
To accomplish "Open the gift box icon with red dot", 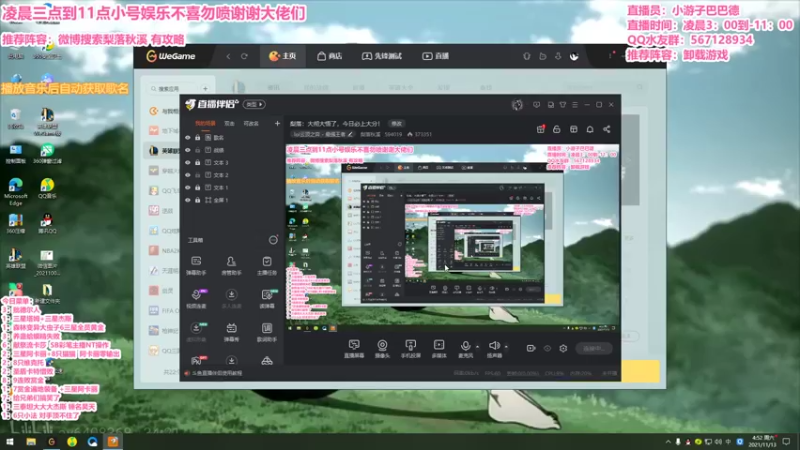I will click(x=540, y=129).
